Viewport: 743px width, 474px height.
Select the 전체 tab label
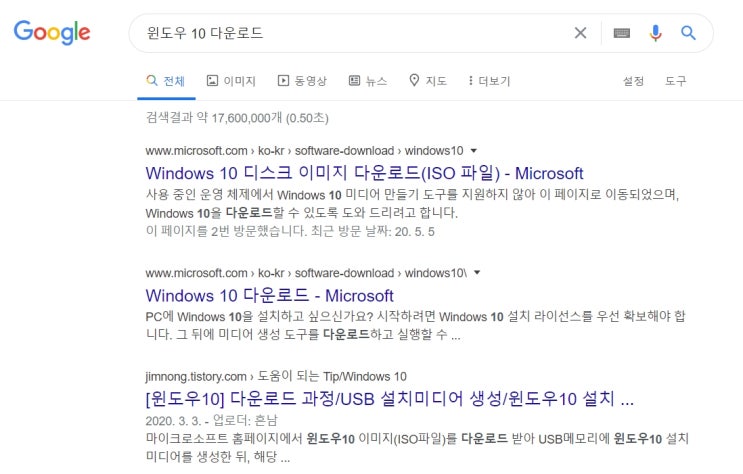[174, 81]
